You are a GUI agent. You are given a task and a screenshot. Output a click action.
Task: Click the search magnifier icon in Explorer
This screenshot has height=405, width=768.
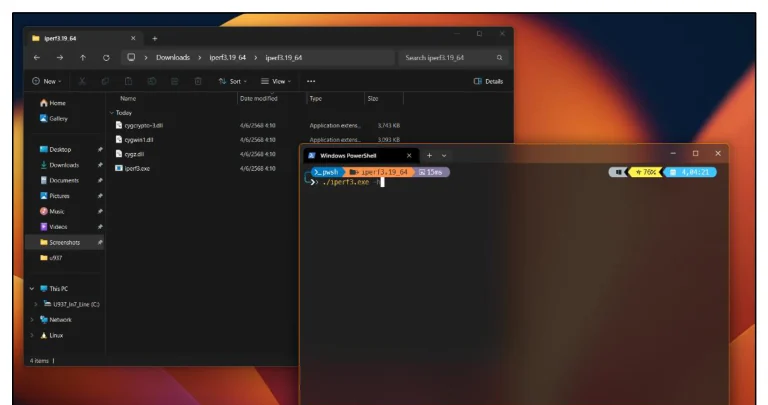click(x=499, y=58)
